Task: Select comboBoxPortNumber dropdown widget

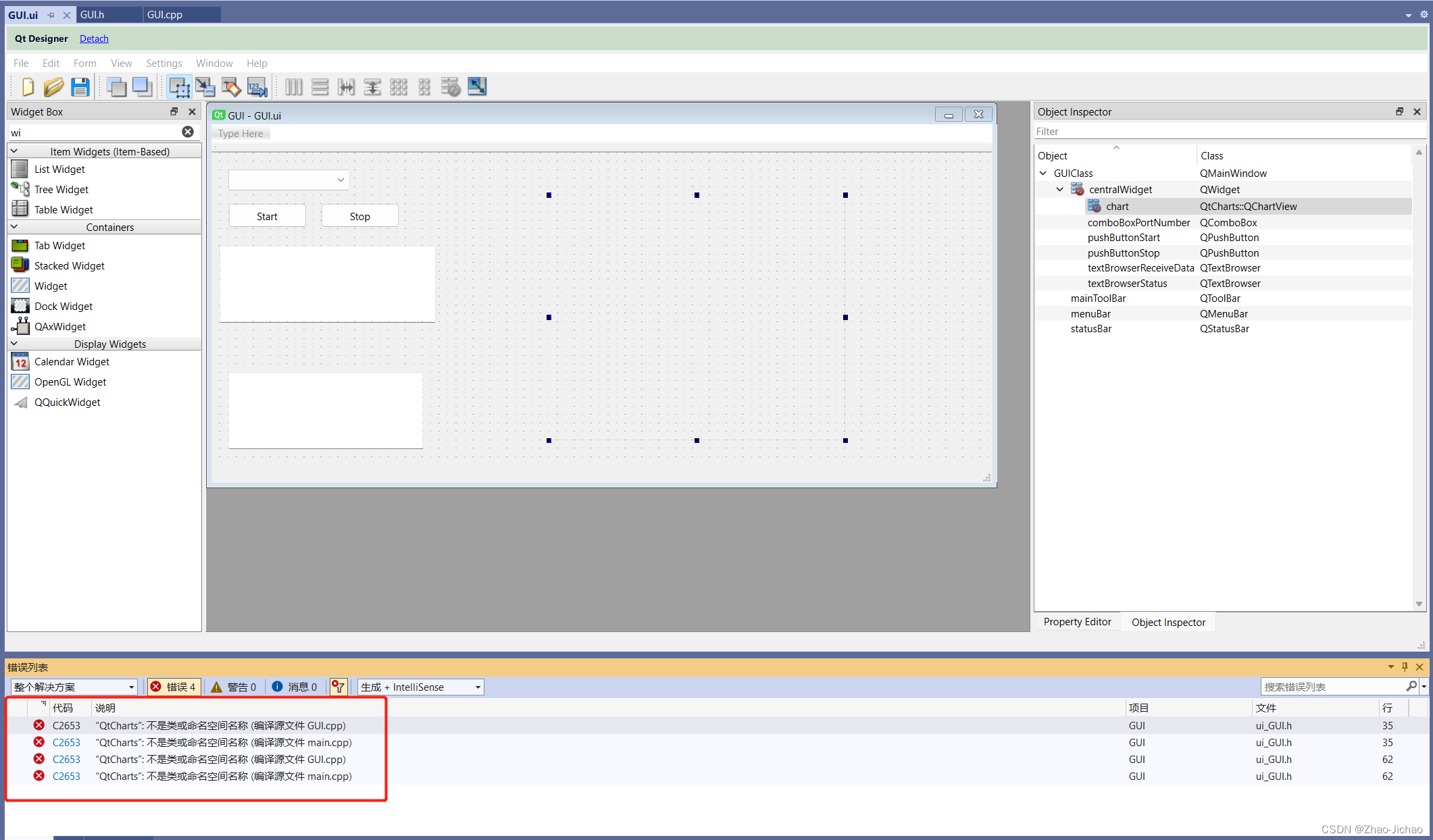Action: tap(289, 179)
